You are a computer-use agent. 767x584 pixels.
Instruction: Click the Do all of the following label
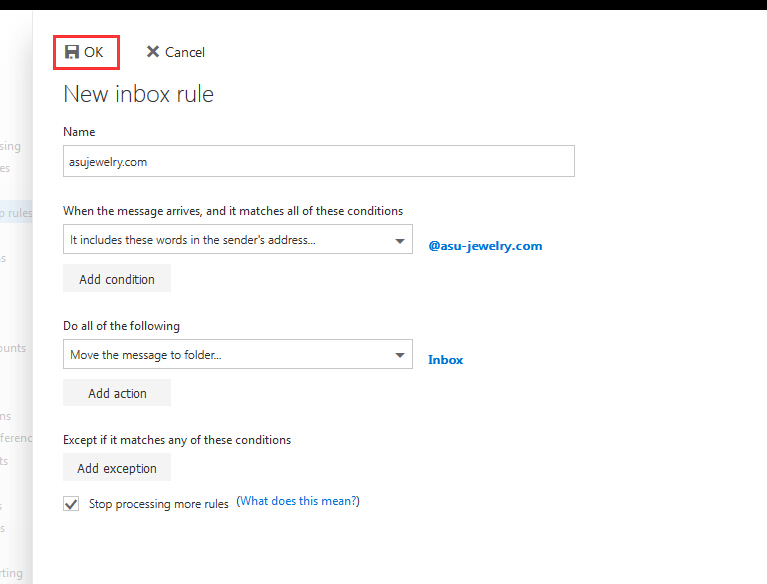point(121,326)
